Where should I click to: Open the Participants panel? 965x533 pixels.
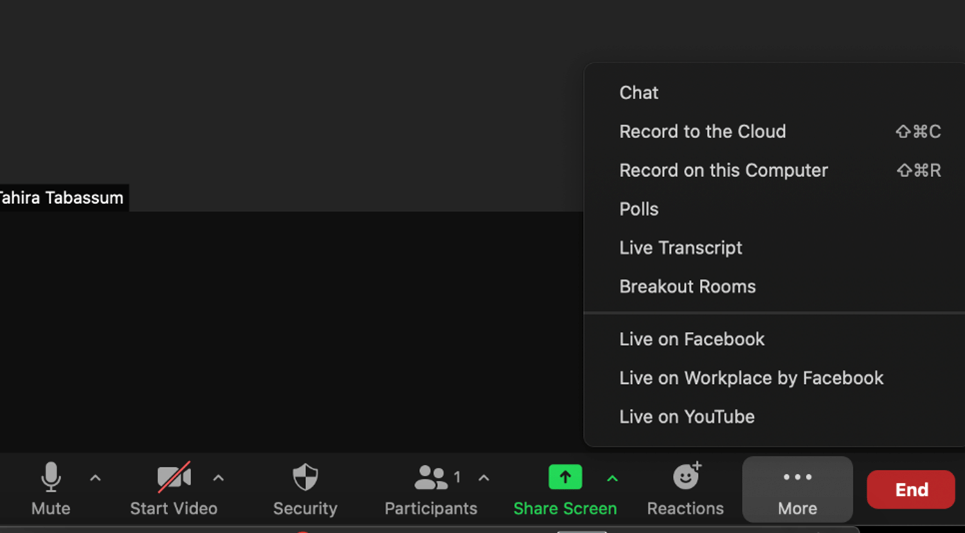(431, 489)
